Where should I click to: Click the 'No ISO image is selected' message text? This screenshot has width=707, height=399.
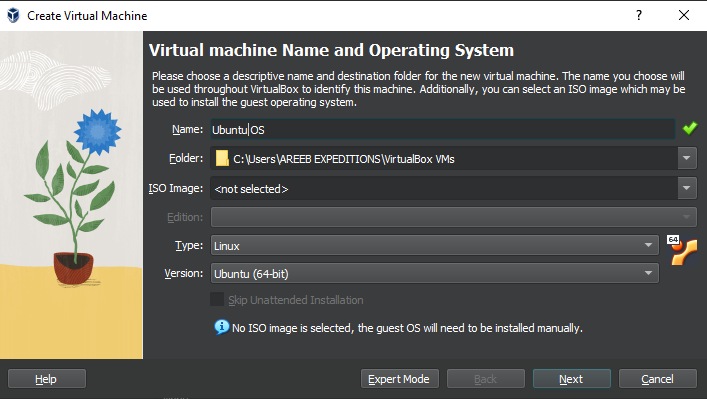coord(407,328)
